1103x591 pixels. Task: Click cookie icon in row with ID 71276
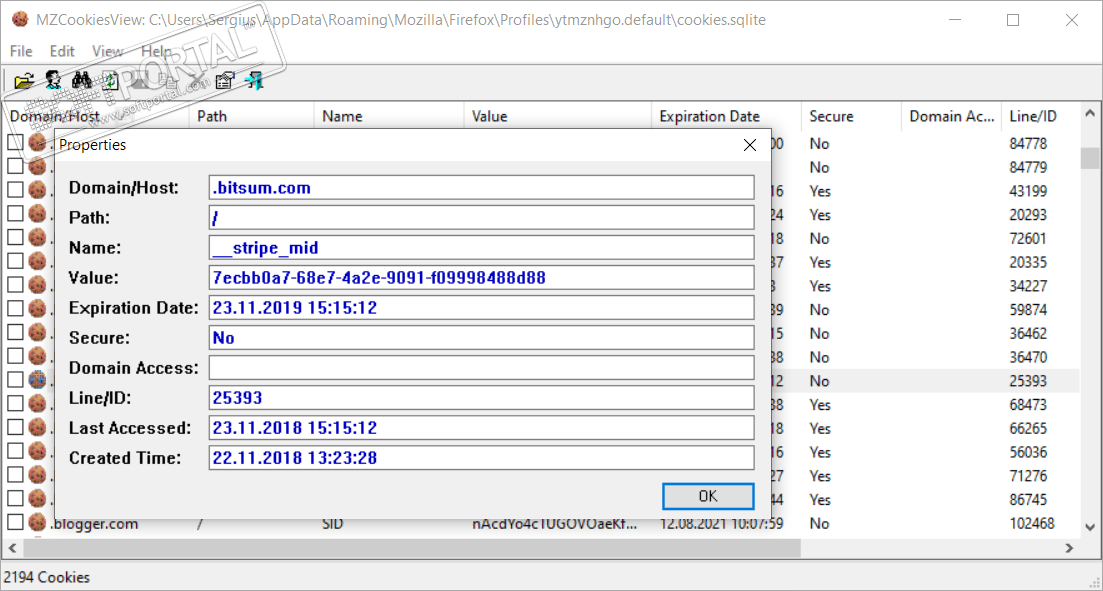coord(37,475)
